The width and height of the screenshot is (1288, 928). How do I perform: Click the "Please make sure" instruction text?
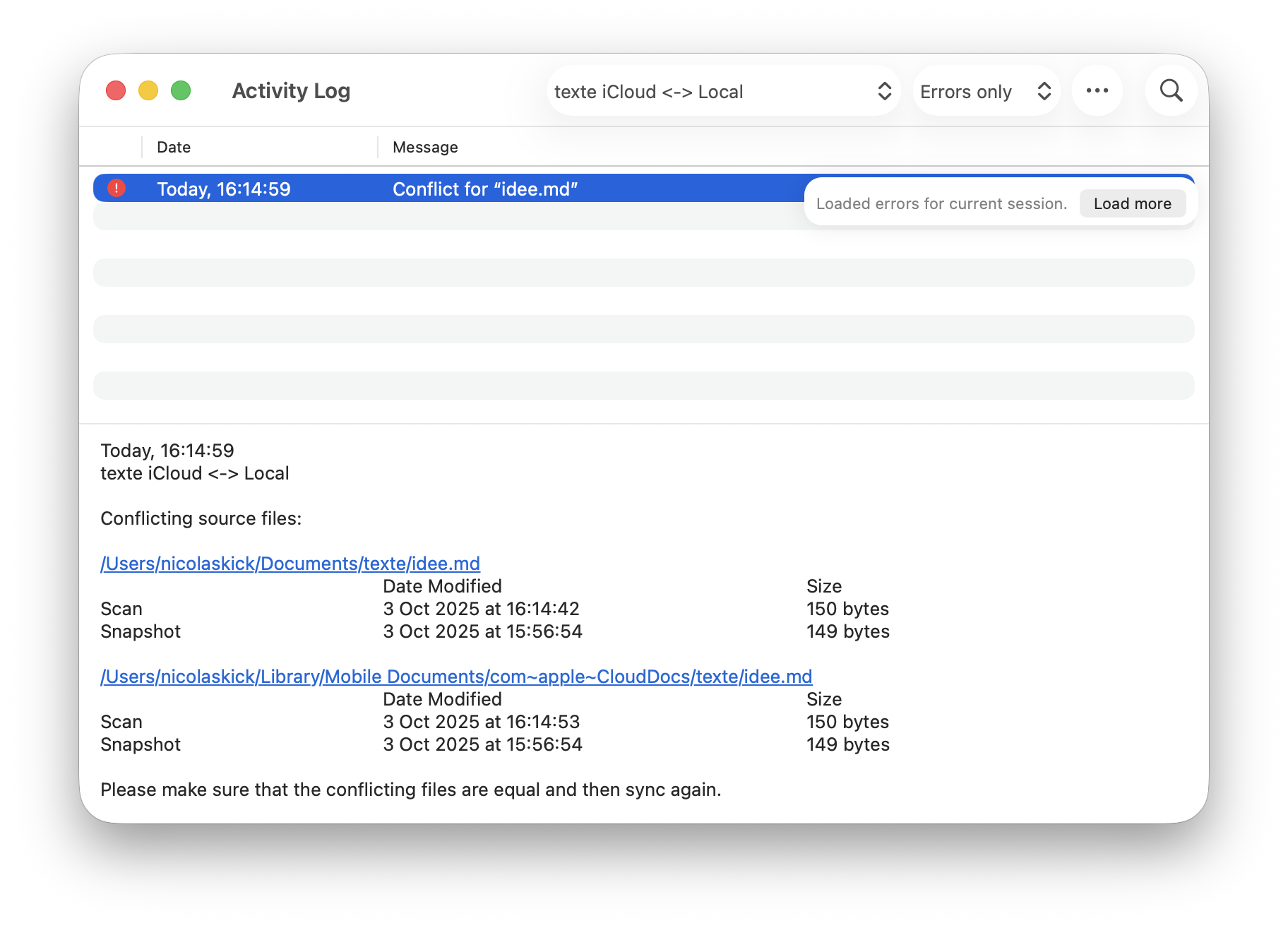tap(410, 790)
